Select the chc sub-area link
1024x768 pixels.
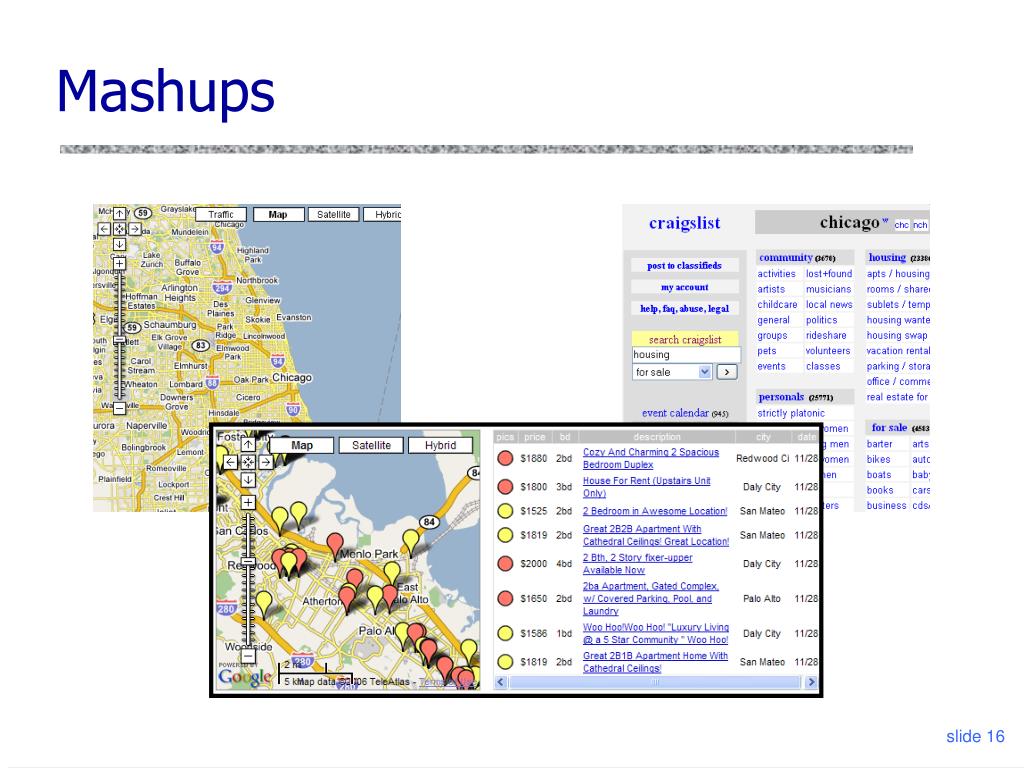tap(901, 225)
